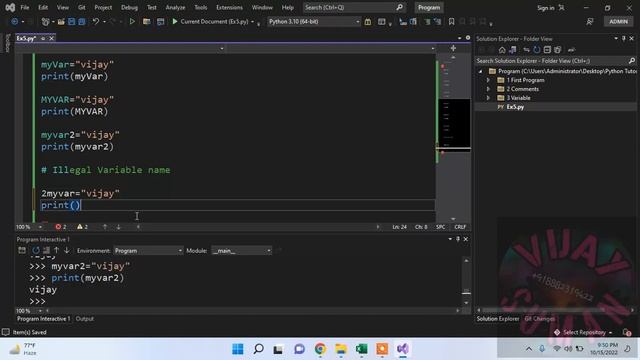640x360 pixels.
Task: Switch to the Git Changes tab
Action: 540,319
